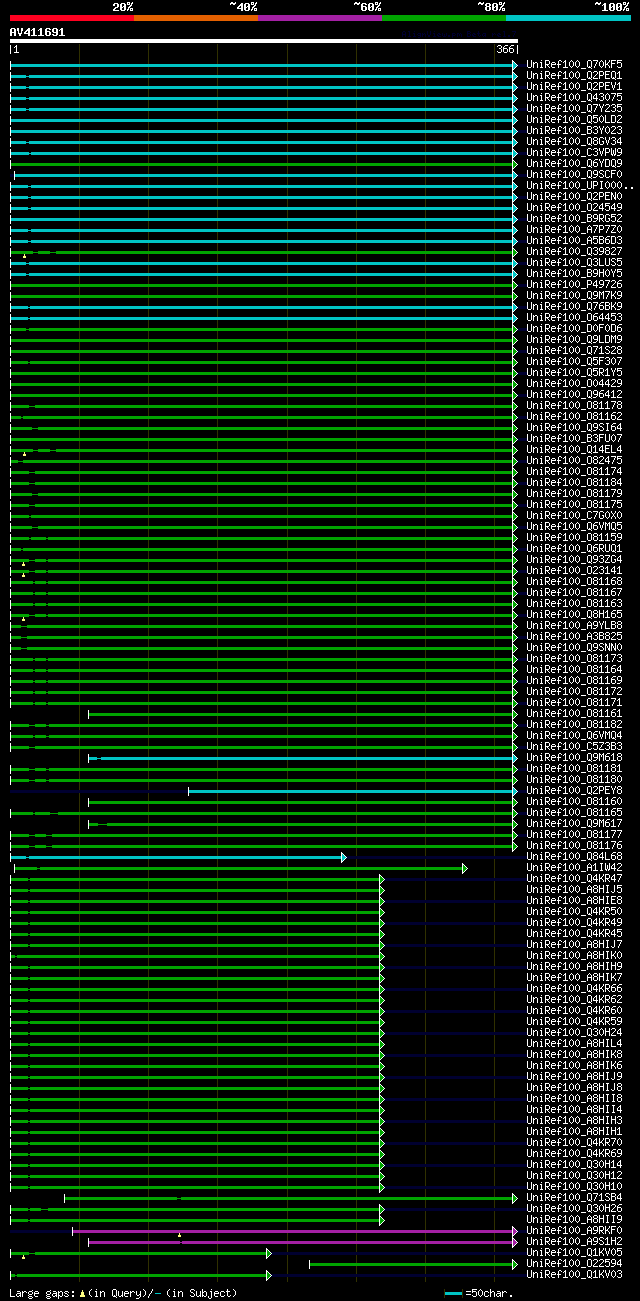Select the UniRef100_C5Z3B3 label
The height and width of the screenshot is (1301, 640).
(574, 746)
